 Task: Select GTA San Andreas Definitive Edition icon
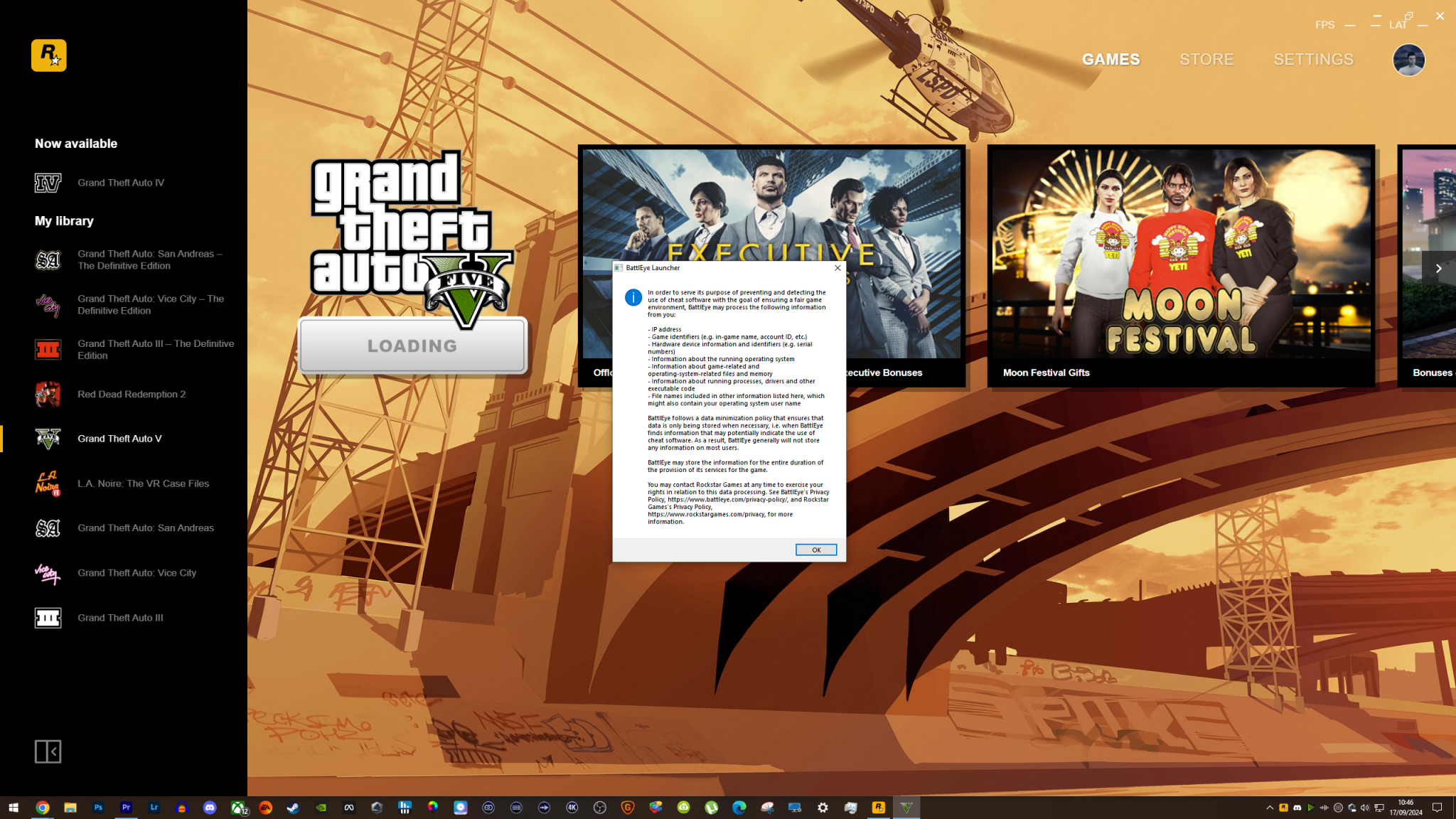pos(48,260)
